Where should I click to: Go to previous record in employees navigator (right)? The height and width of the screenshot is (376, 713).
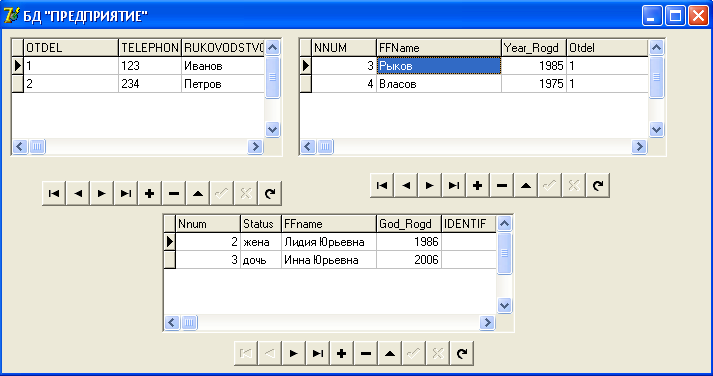[406, 185]
